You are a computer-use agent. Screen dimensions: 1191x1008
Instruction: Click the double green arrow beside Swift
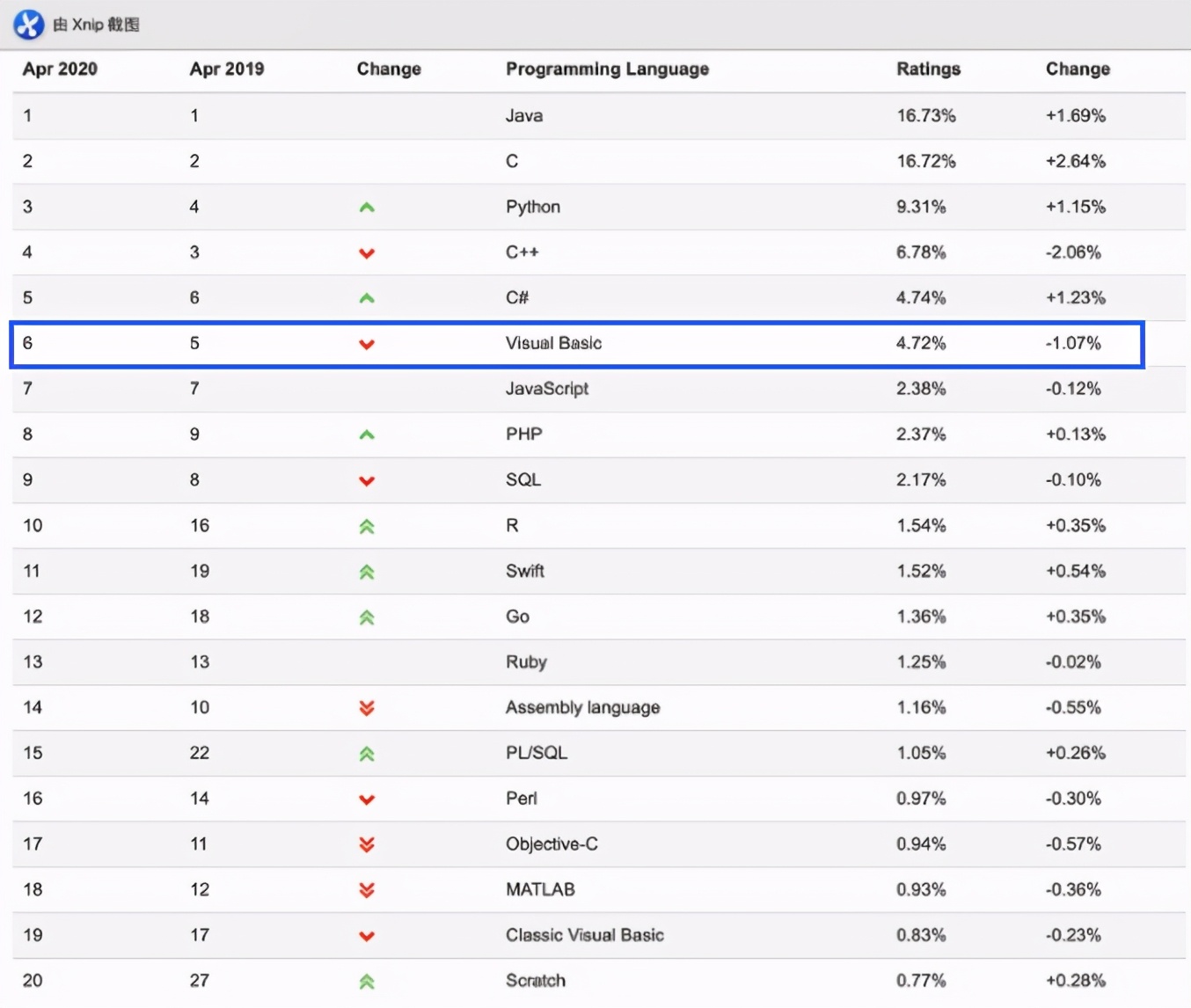click(367, 572)
